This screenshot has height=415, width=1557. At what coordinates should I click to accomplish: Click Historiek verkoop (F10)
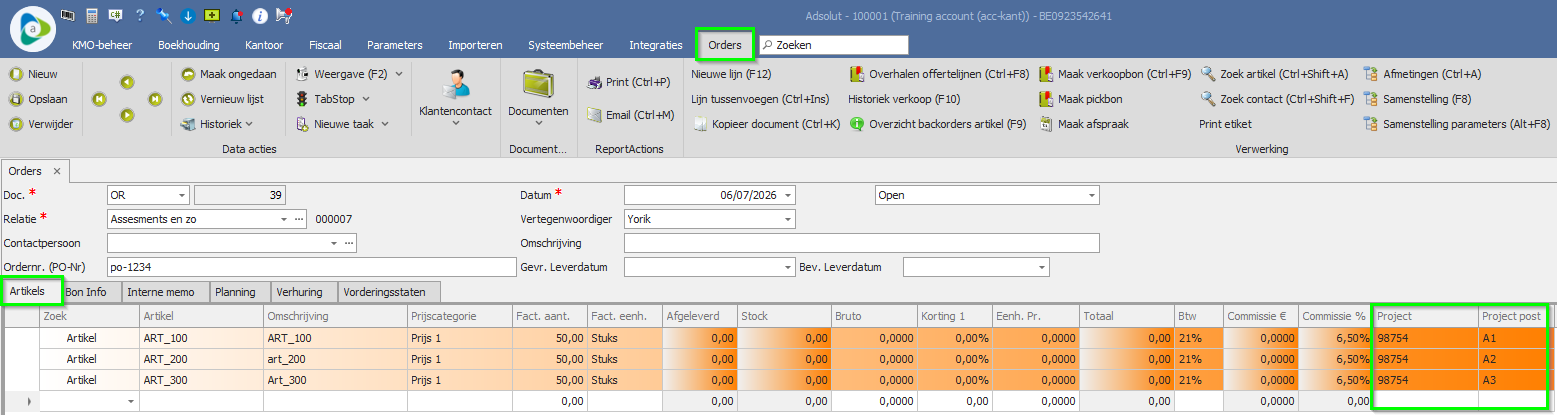(904, 99)
